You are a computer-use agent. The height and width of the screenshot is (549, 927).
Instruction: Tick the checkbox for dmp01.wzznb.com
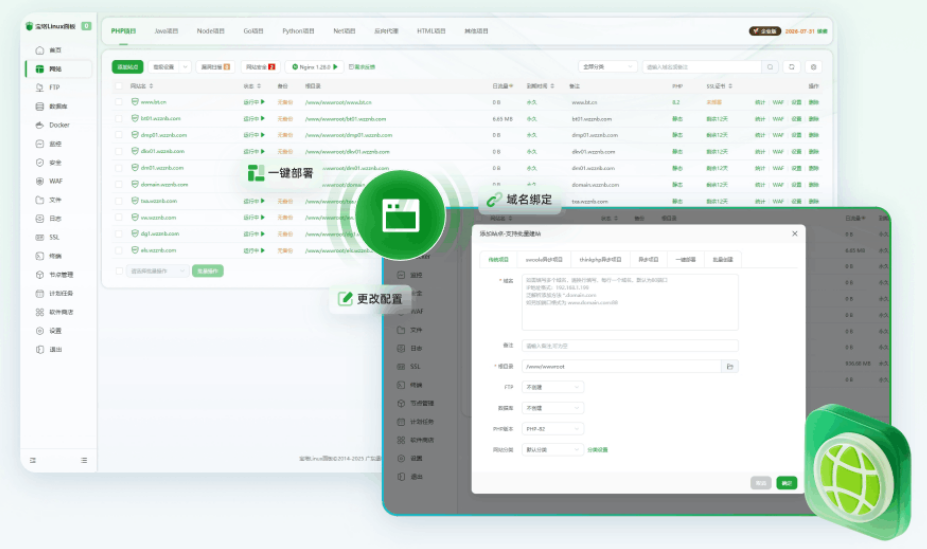(x=119, y=135)
